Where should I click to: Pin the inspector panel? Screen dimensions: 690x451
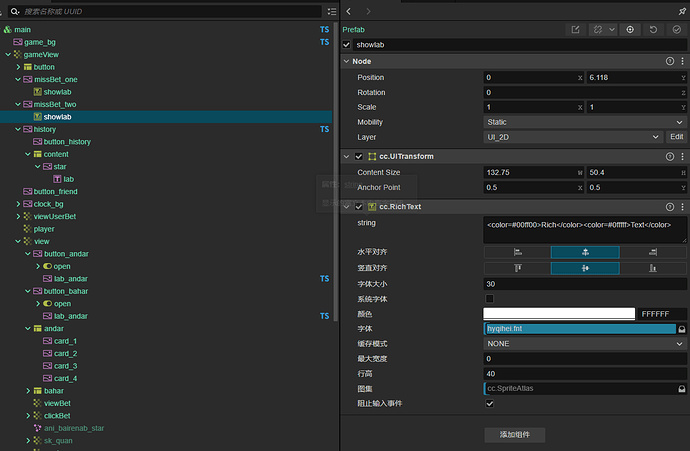682,11
